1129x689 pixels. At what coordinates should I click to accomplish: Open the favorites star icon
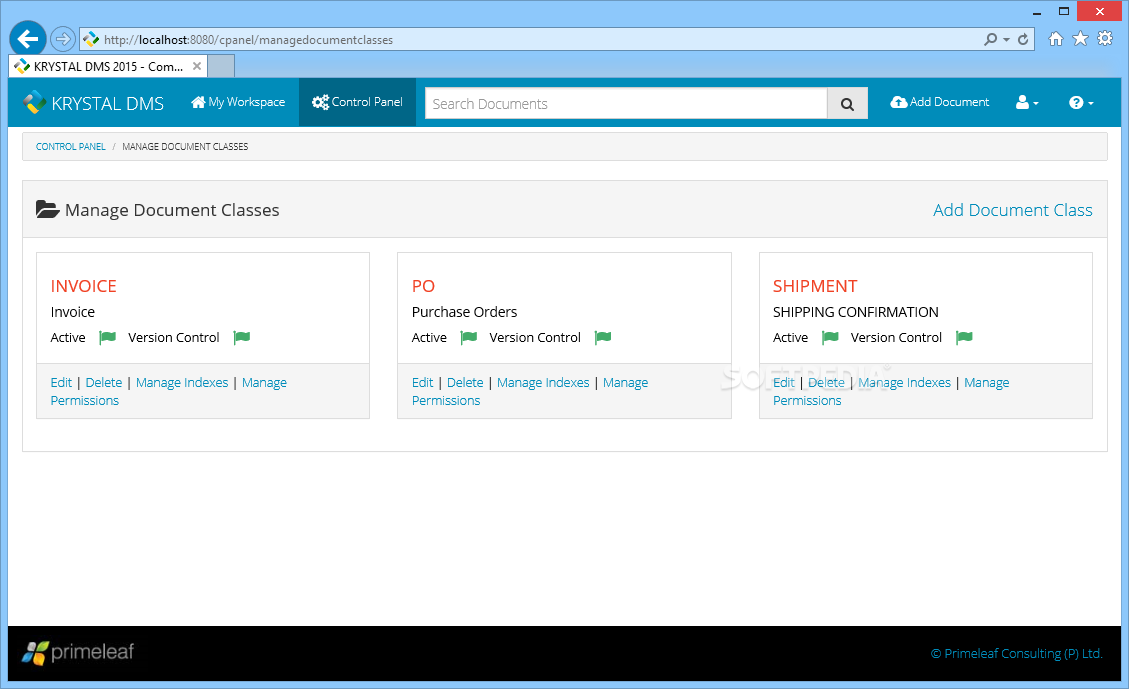[1080, 39]
